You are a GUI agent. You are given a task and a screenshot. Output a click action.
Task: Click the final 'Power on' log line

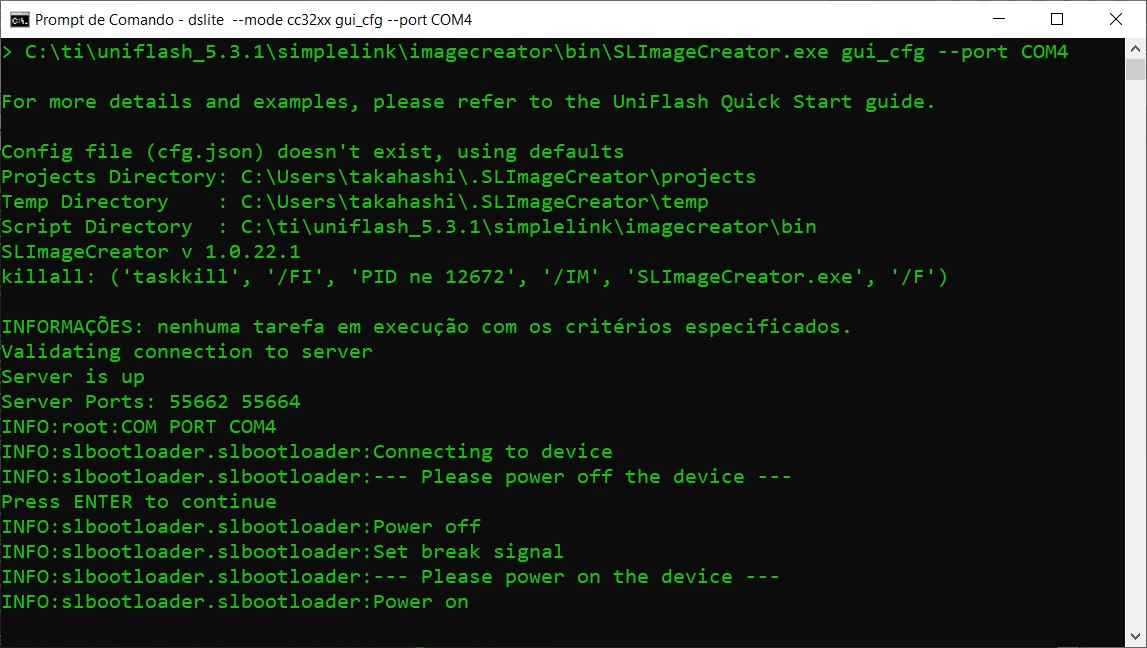pyautogui.click(x=235, y=602)
